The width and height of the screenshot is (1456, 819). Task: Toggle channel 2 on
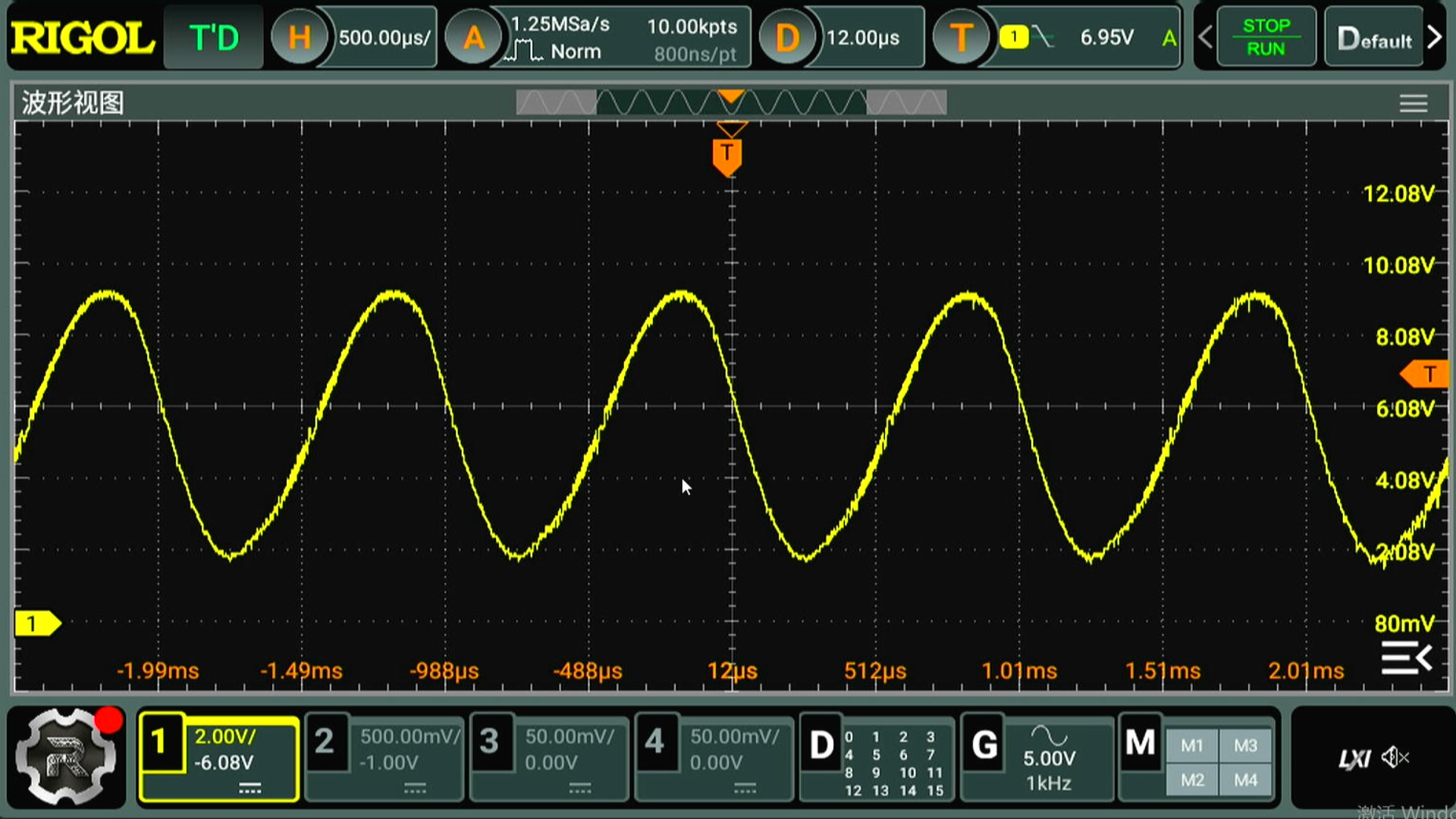[325, 742]
